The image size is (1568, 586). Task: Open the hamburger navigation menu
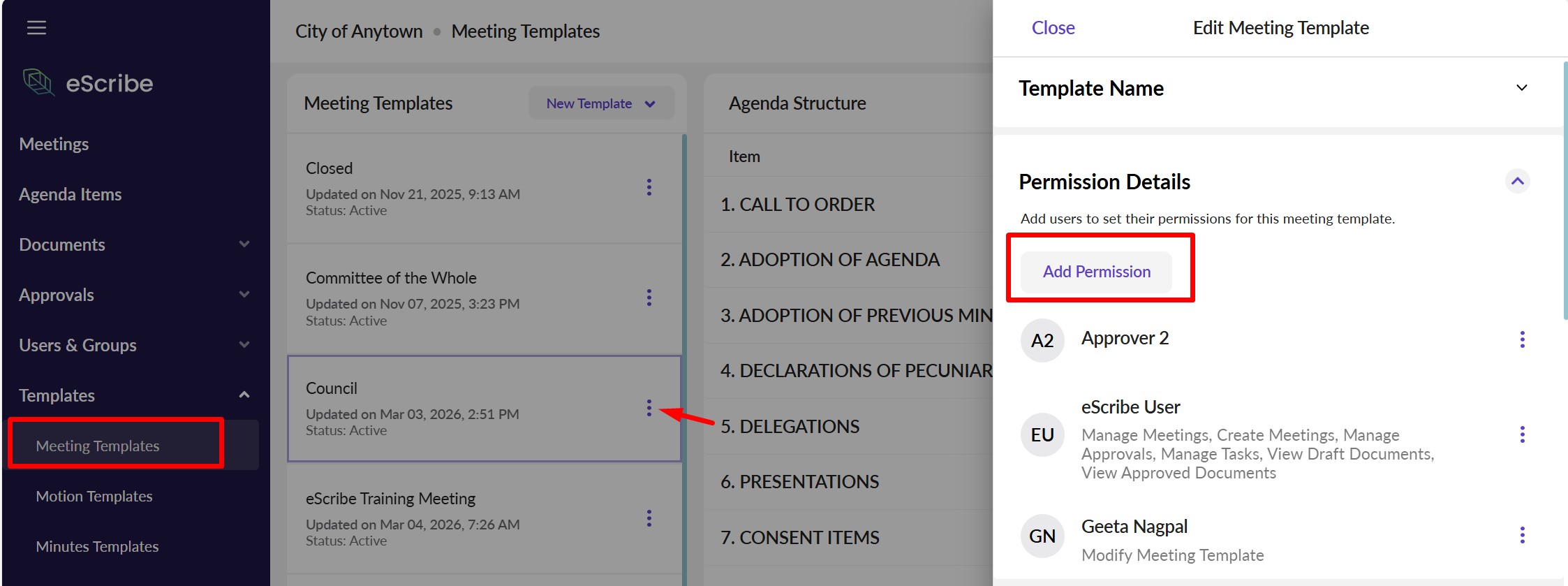pyautogui.click(x=36, y=28)
